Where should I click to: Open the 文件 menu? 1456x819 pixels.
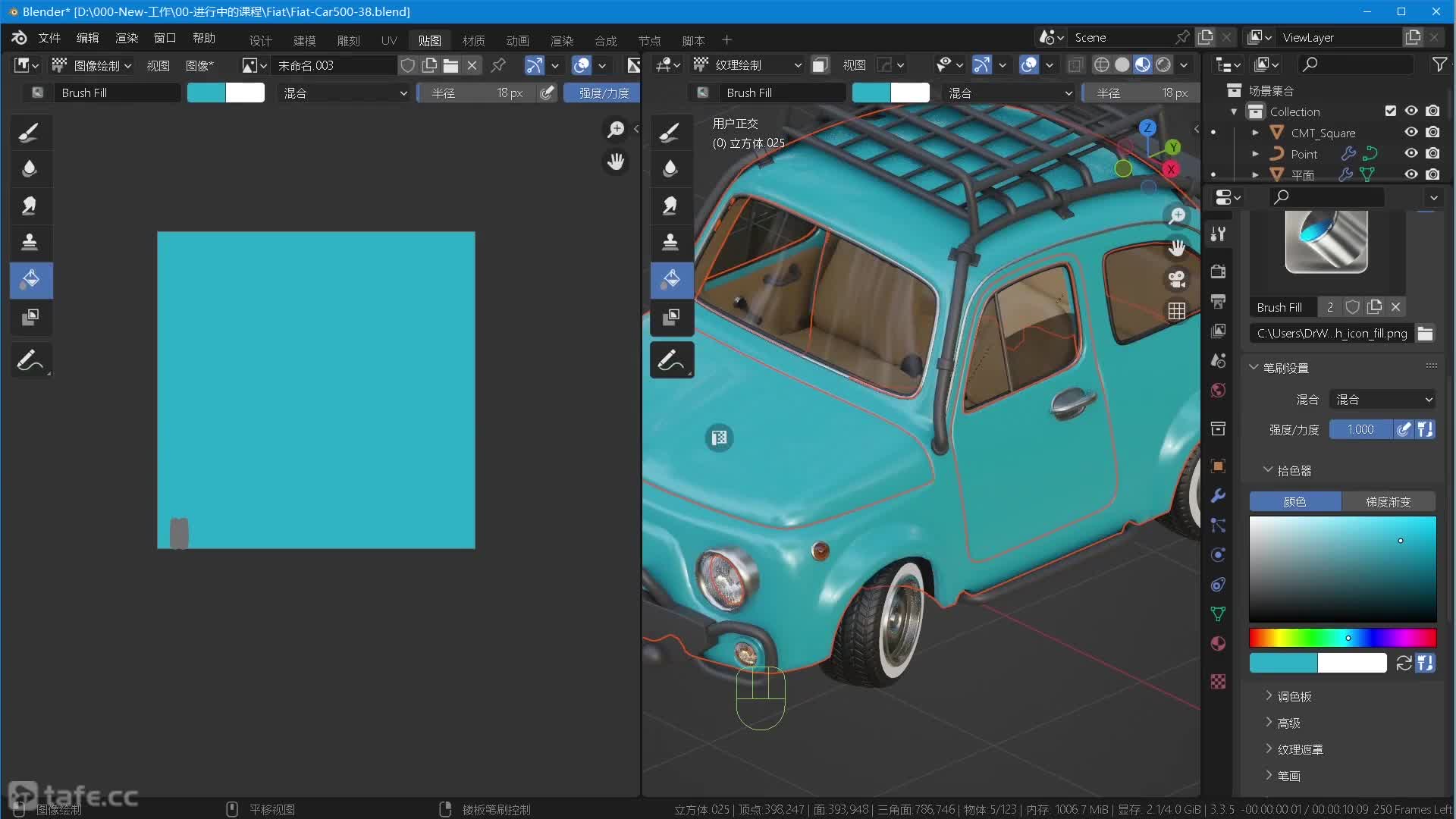[49, 38]
